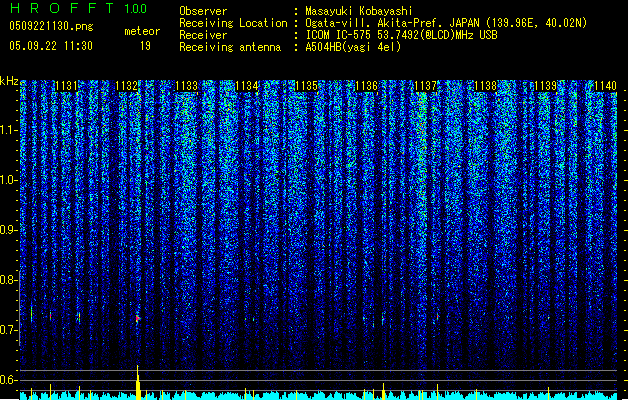Viewport: 629px width, 400px height.
Task: Click the Receiving Location label
Action: 233,23
